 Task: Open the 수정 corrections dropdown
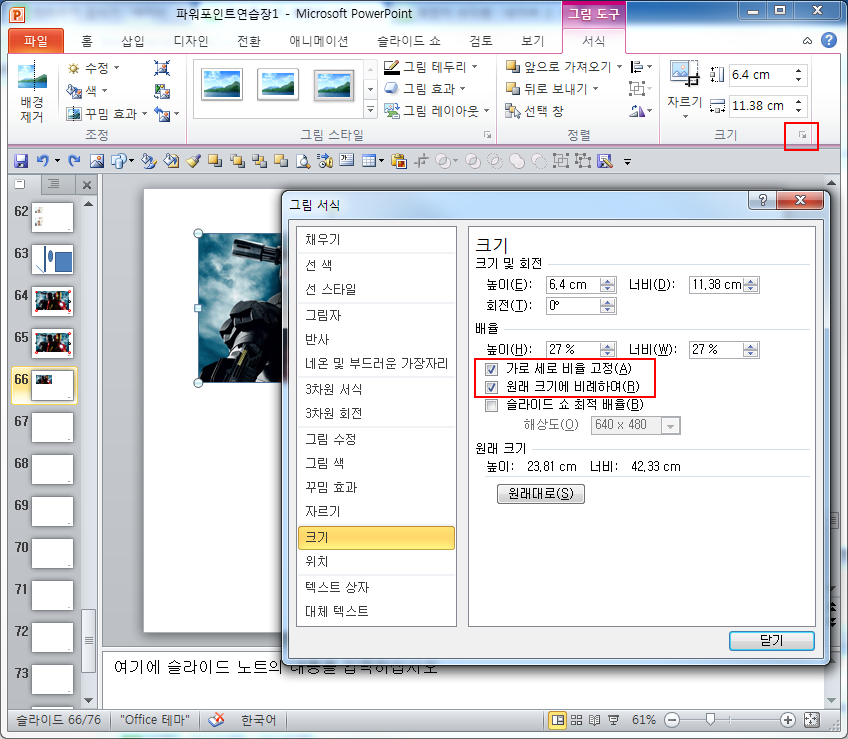[95, 68]
